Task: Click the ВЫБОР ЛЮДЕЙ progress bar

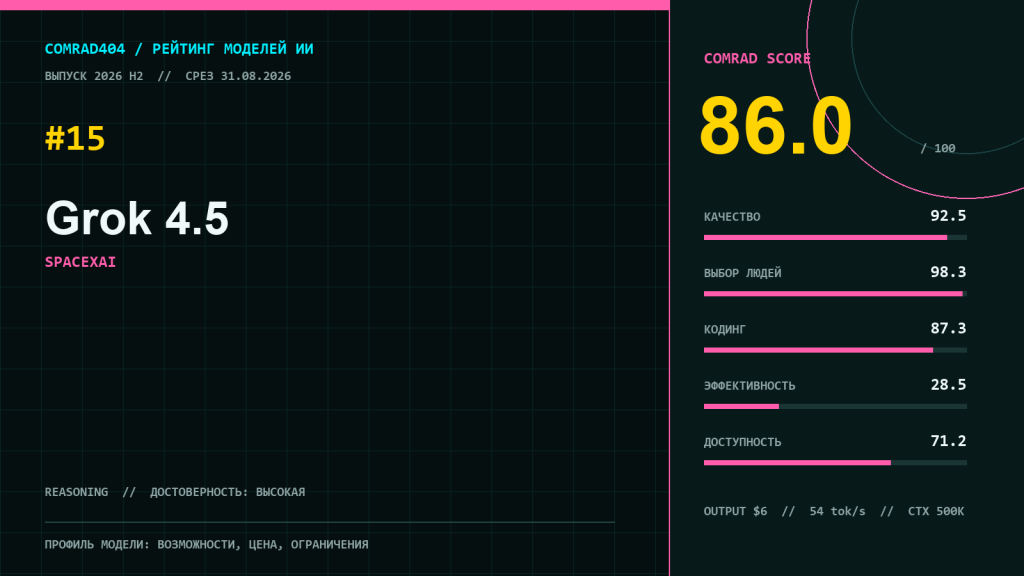Action: [x=835, y=294]
